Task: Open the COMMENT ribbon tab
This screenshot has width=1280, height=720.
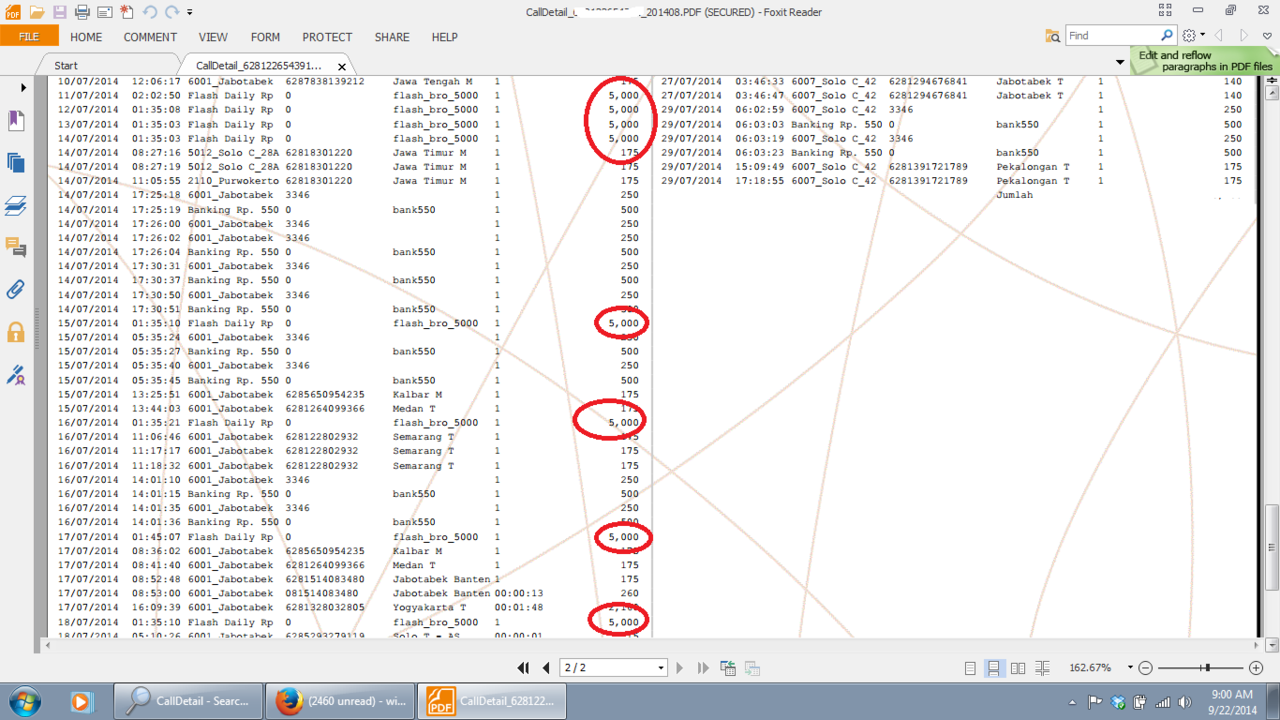Action: pos(150,37)
